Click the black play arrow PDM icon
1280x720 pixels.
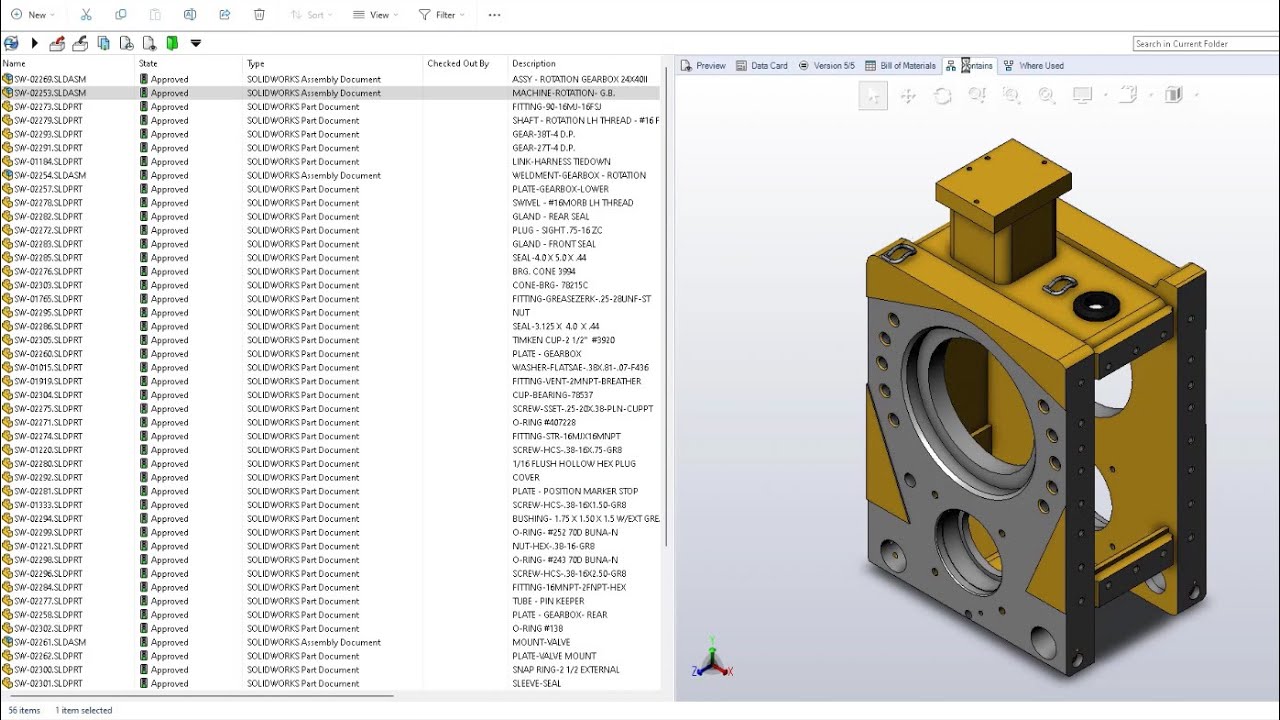(34, 43)
